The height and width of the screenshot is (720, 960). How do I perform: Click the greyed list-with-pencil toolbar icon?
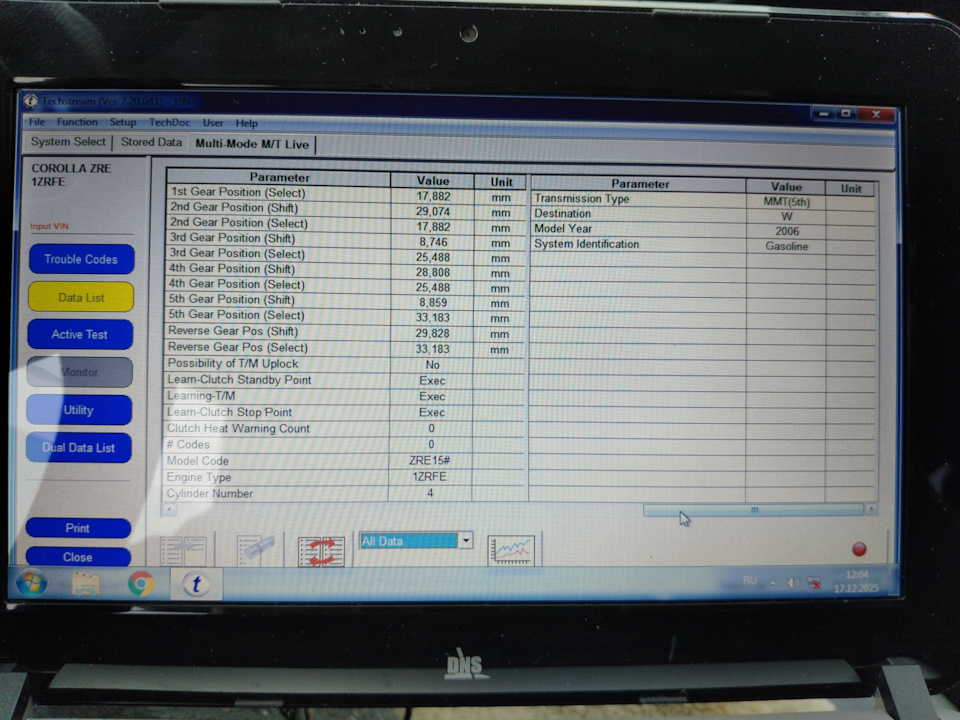point(256,550)
